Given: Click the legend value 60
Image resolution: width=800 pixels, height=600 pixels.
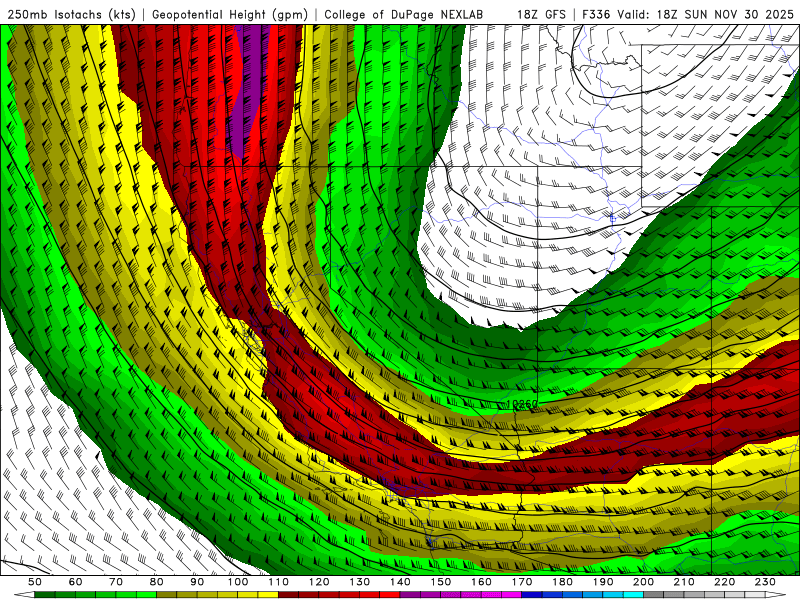Looking at the screenshot, I should click(75, 582).
